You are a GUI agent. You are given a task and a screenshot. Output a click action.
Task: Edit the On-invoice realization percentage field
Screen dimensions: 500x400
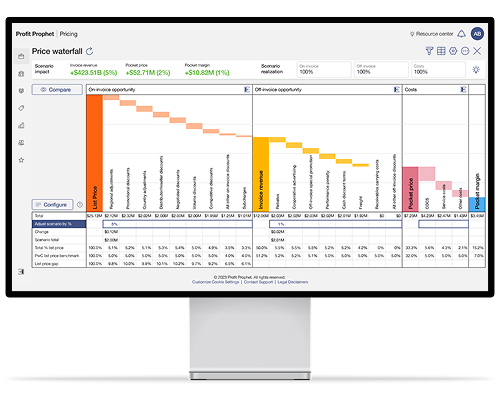coord(324,69)
